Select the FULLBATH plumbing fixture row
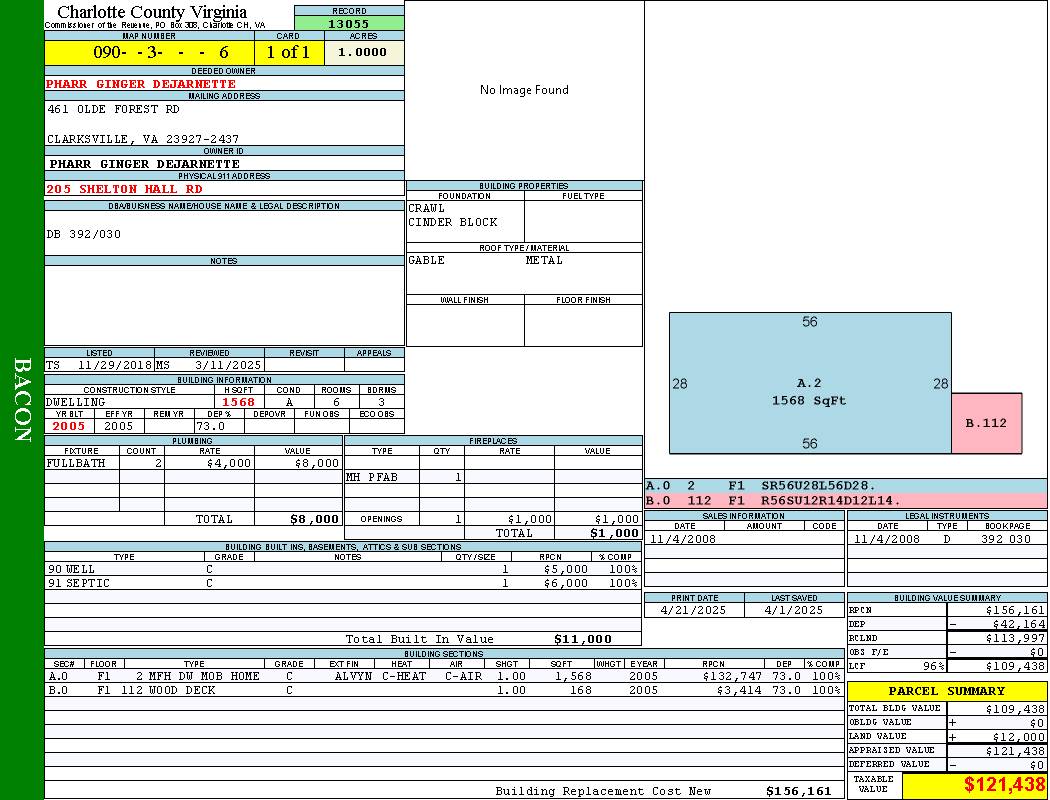 [193, 464]
